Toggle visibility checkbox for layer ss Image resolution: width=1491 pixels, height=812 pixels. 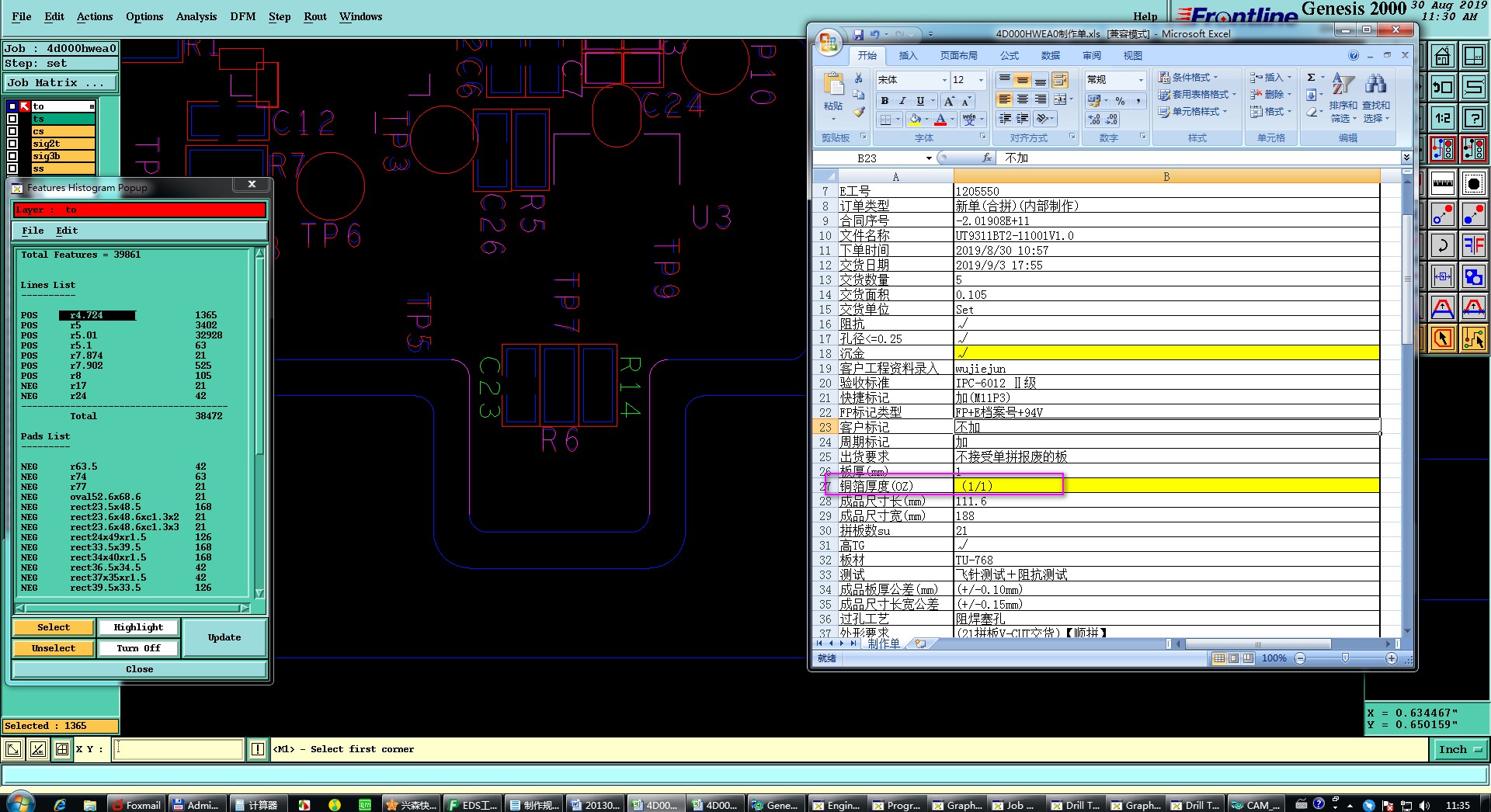point(12,168)
